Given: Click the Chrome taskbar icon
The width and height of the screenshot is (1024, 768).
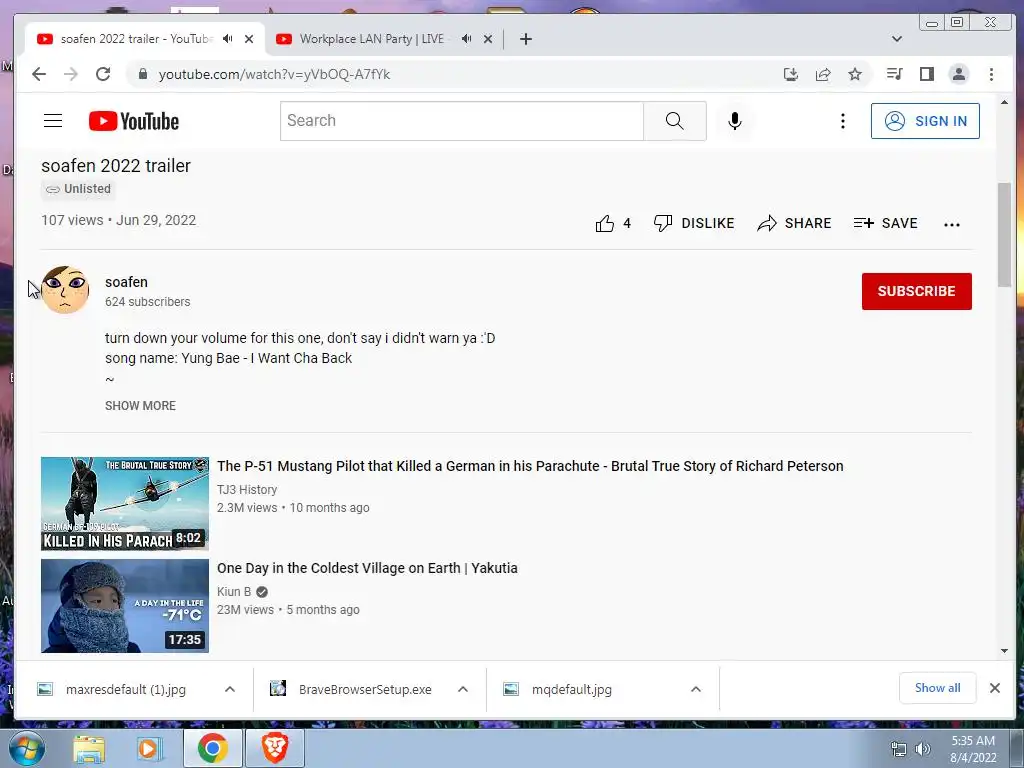Looking at the screenshot, I should coord(213,748).
